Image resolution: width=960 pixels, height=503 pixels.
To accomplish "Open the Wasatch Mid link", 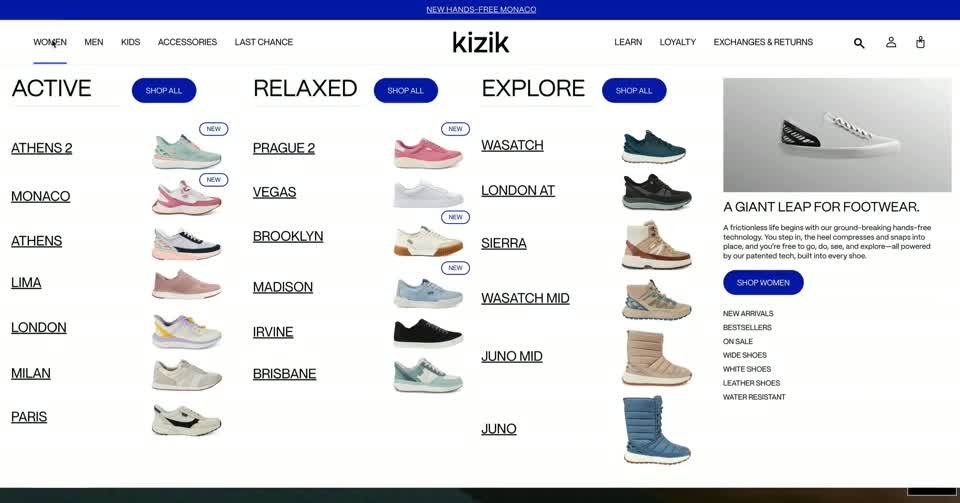I will point(525,299).
